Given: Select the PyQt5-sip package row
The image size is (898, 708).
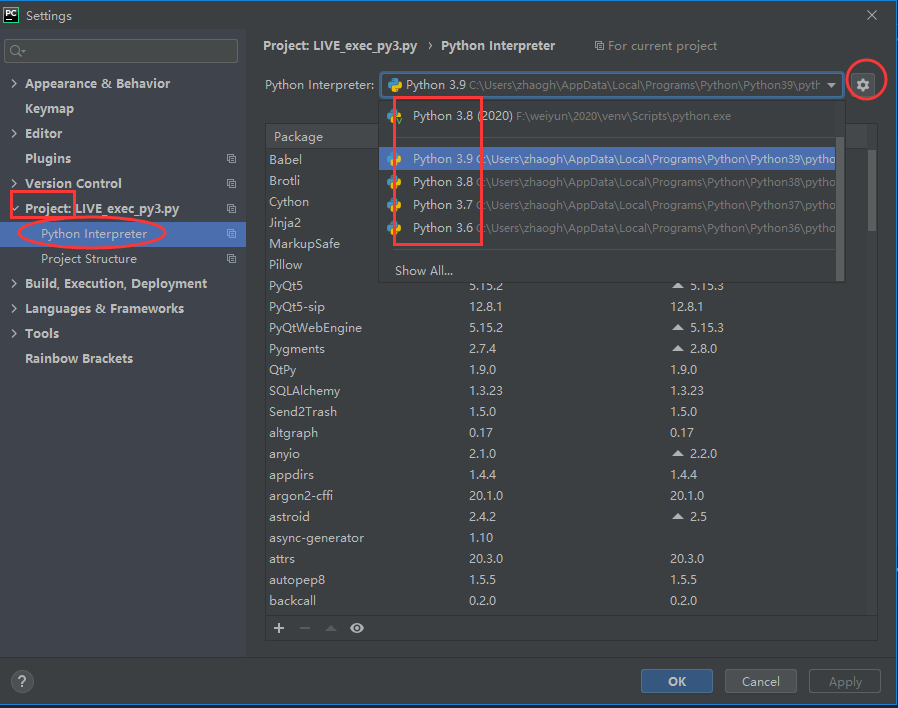Looking at the screenshot, I should tap(567, 307).
